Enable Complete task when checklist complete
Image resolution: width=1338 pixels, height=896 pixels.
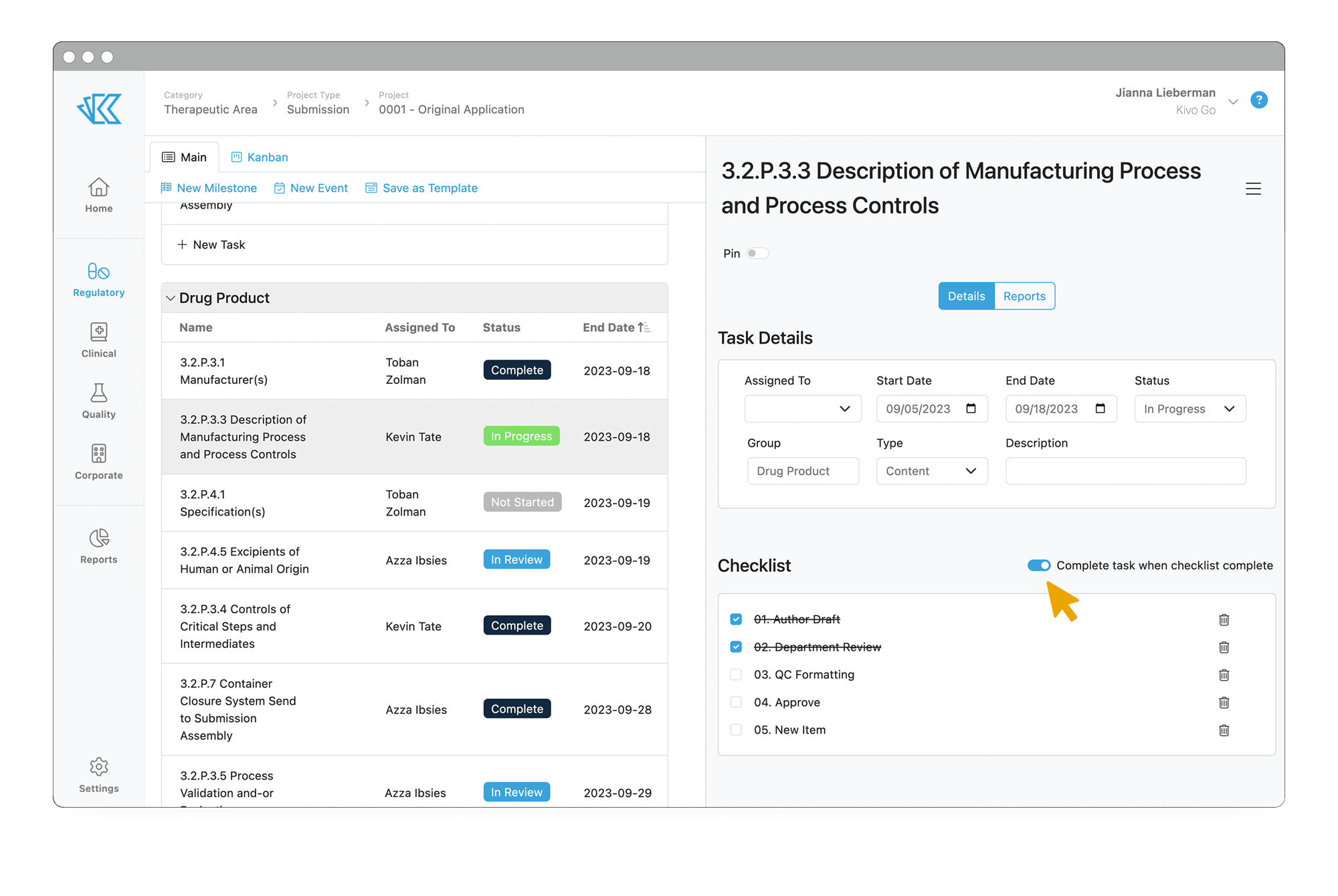point(1039,564)
